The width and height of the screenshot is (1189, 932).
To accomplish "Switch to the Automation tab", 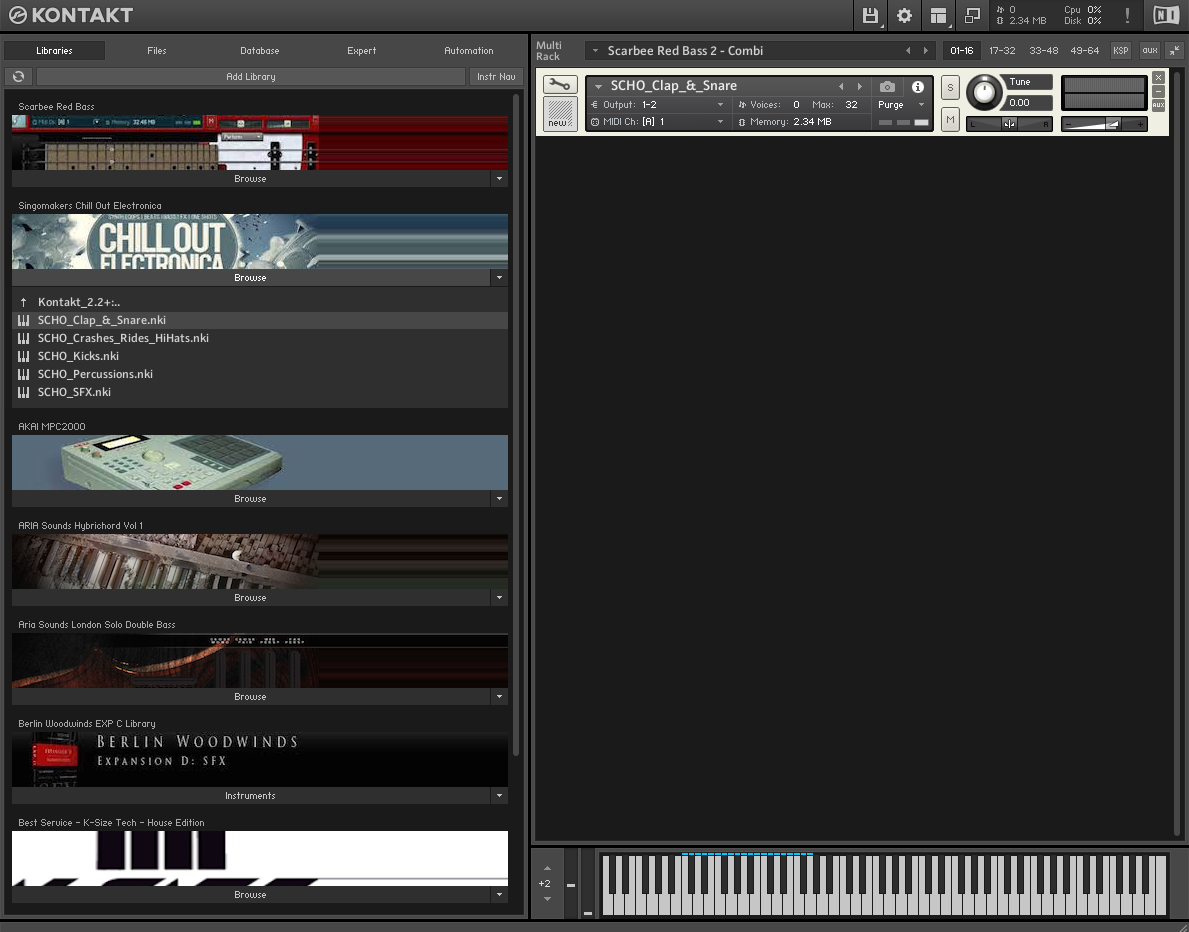I will 469,51.
